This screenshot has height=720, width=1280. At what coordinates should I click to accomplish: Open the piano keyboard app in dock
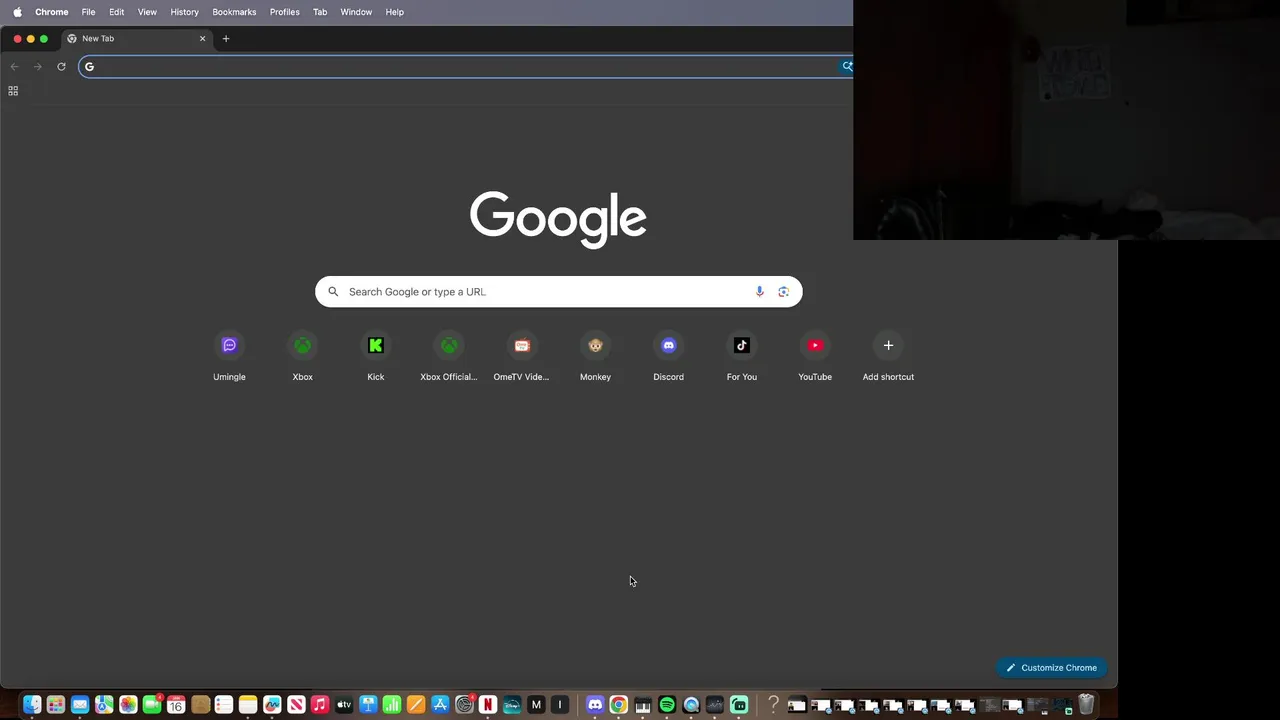click(x=643, y=705)
